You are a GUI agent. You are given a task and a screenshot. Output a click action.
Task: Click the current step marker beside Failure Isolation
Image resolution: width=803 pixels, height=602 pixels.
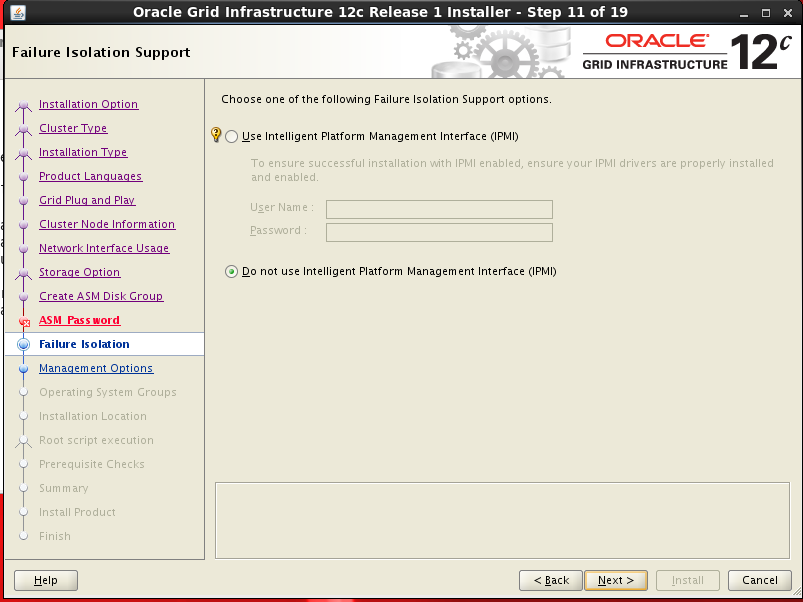24,345
